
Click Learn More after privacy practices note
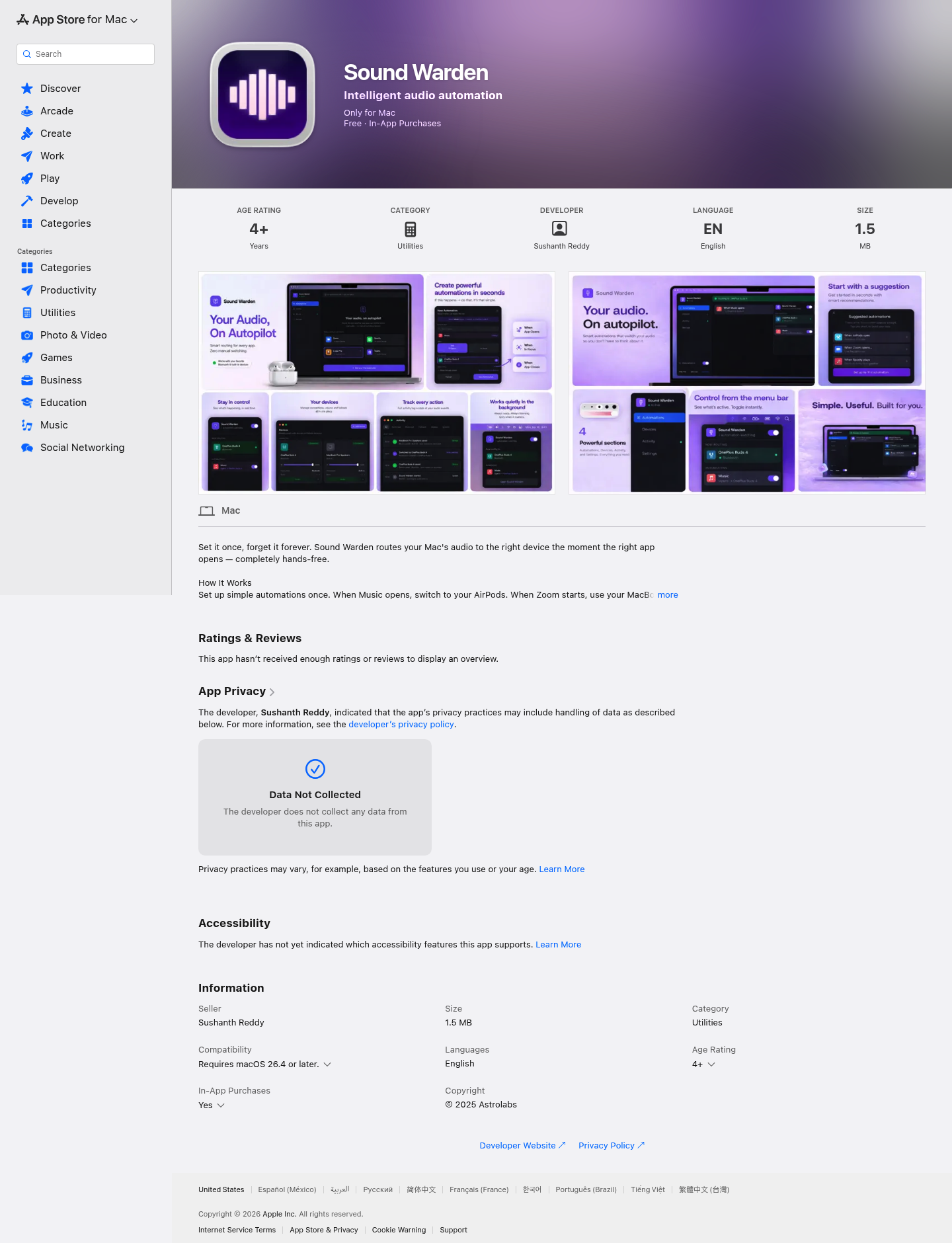pyautogui.click(x=562, y=869)
